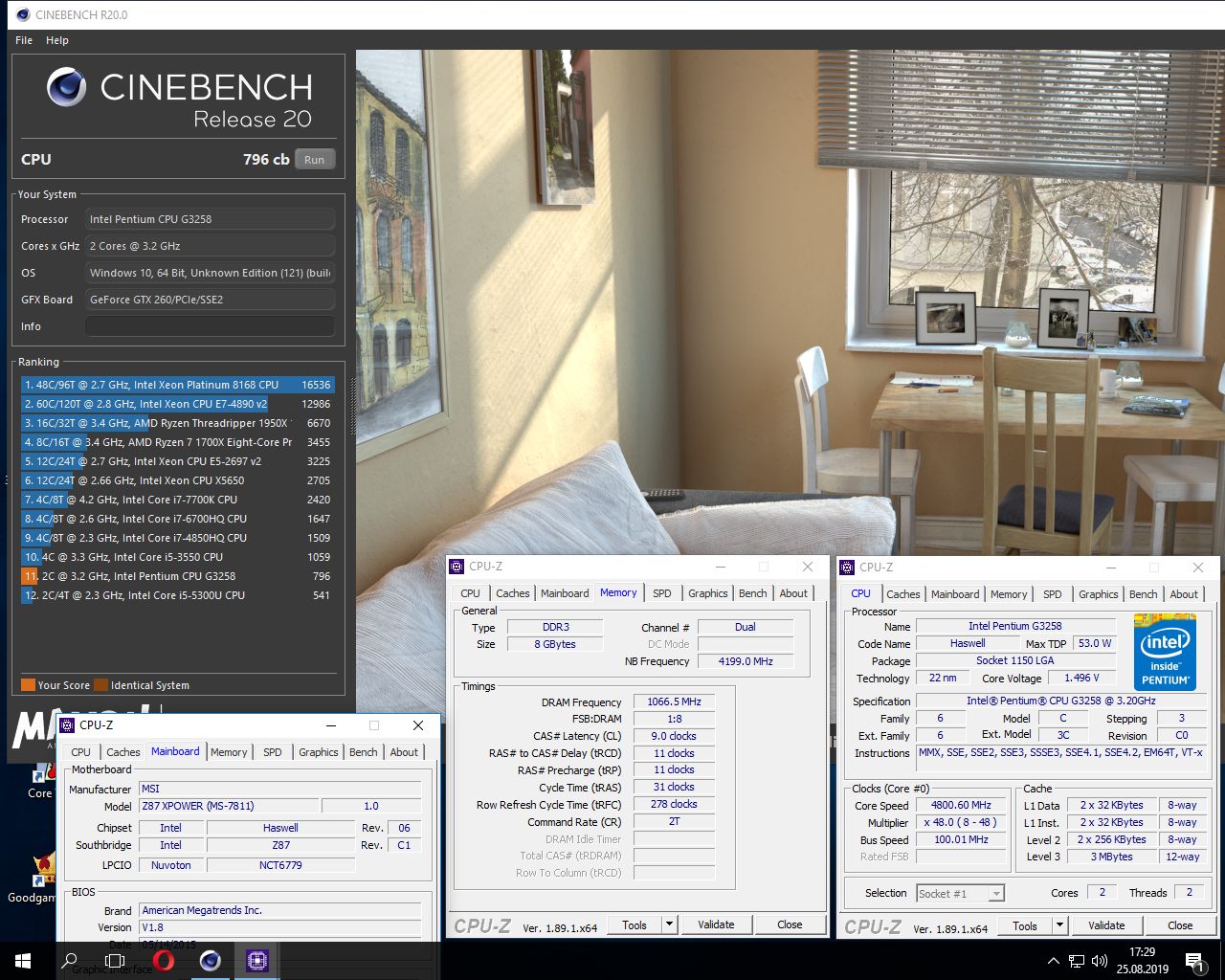Click the Core Speed value 4800.60 MHz
This screenshot has height=980, width=1225.
(961, 805)
